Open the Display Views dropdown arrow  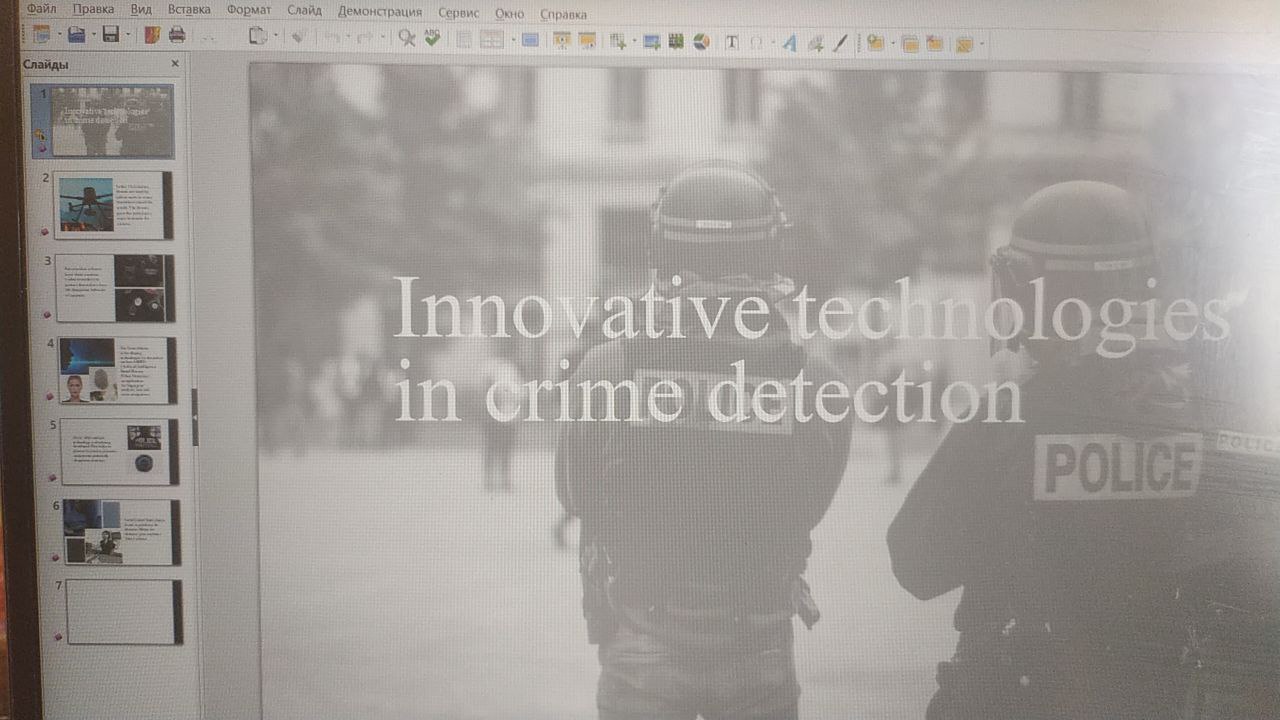click(513, 40)
